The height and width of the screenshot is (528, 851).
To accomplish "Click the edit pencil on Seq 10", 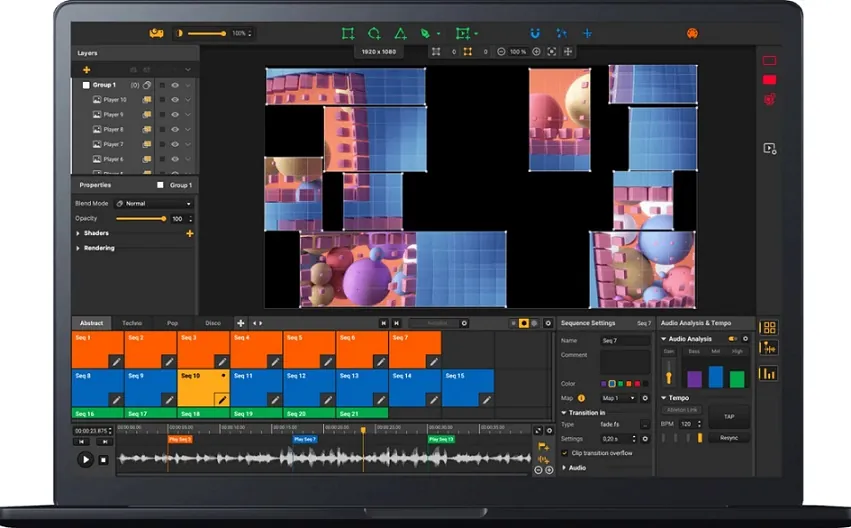I will click(222, 400).
